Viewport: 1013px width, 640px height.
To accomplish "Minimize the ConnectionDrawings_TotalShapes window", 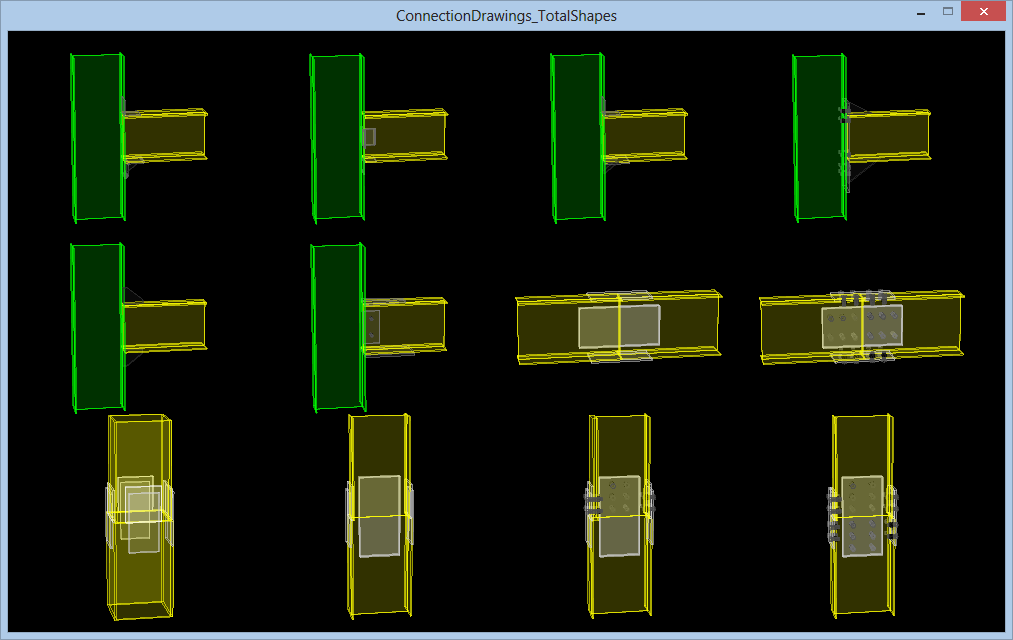I will 919,13.
